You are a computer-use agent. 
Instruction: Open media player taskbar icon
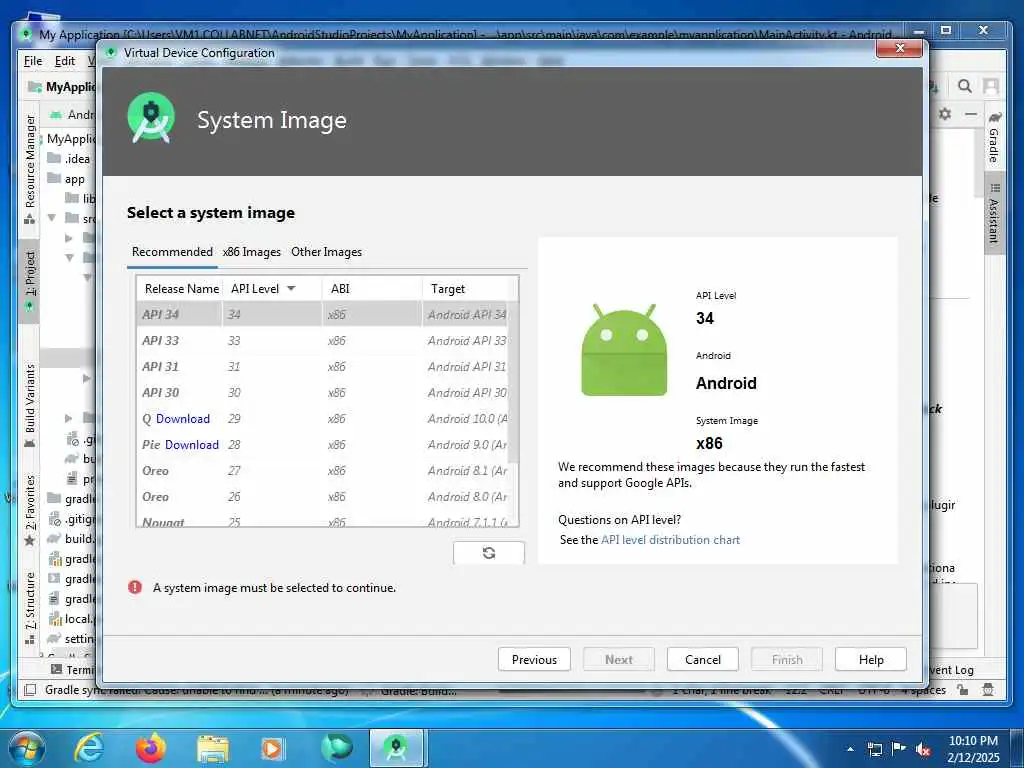coord(272,748)
